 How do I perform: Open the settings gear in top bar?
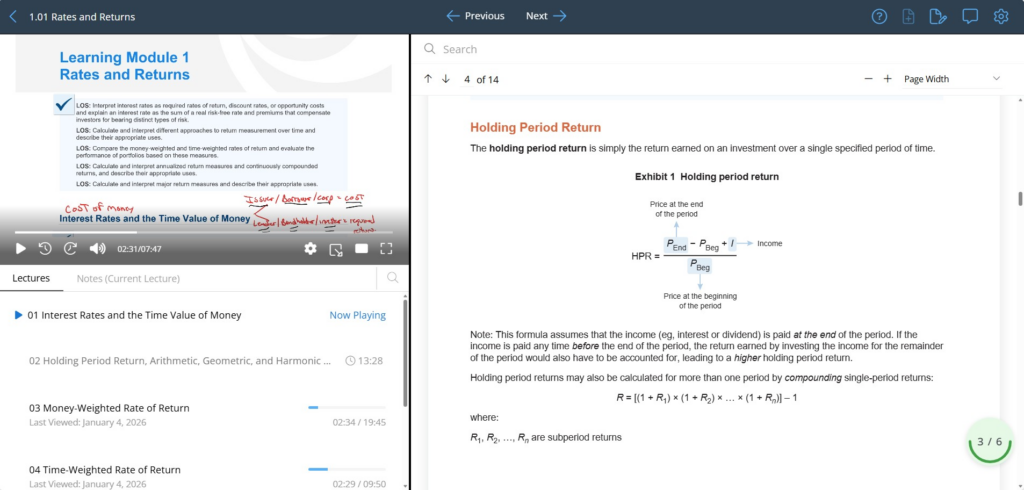[1000, 16]
